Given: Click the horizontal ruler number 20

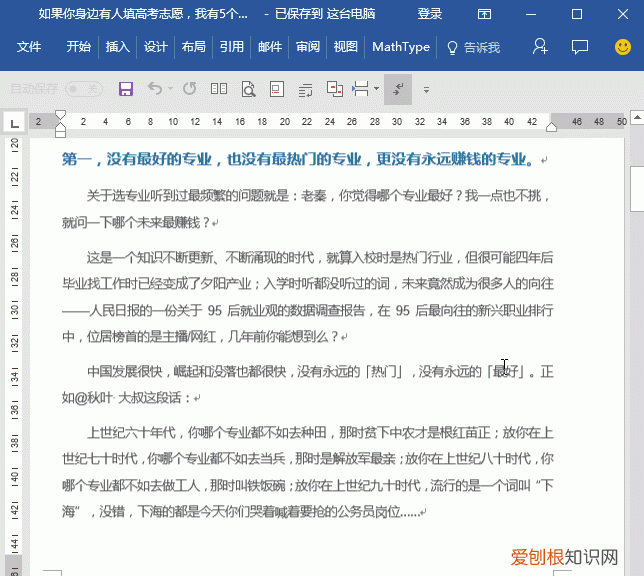Looking at the screenshot, I should click(285, 122).
